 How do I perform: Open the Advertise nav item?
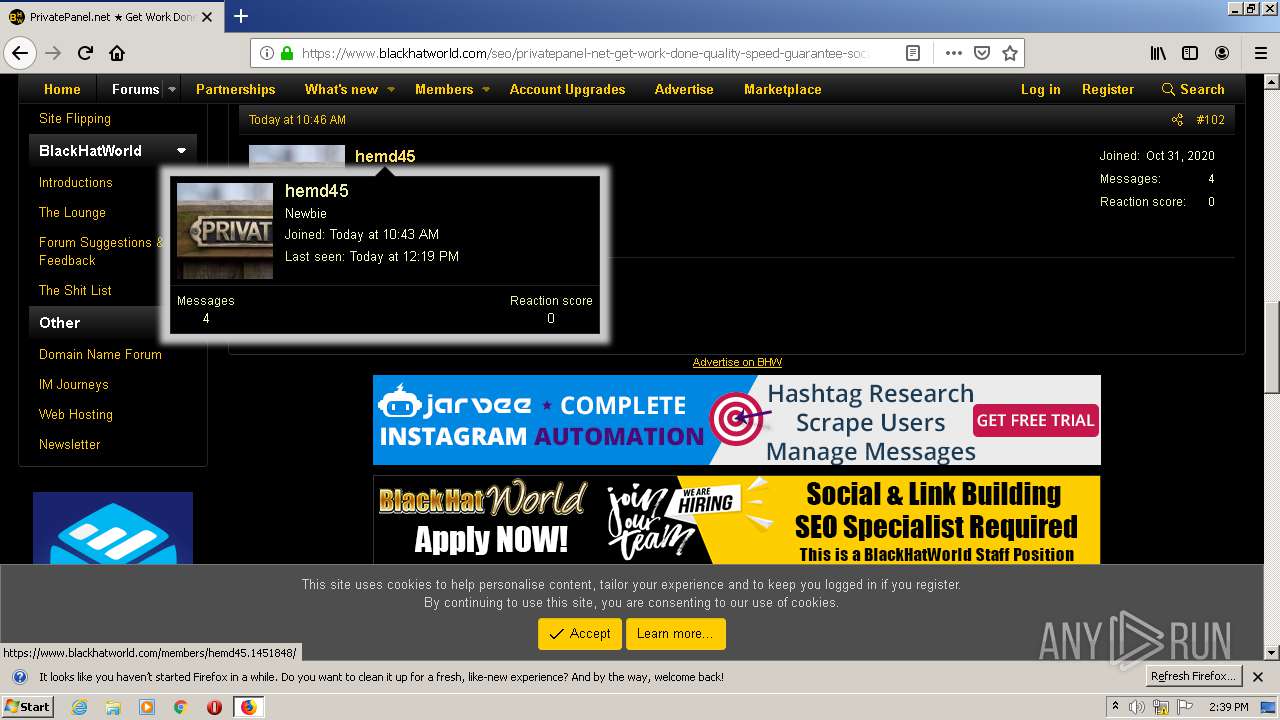click(x=684, y=89)
